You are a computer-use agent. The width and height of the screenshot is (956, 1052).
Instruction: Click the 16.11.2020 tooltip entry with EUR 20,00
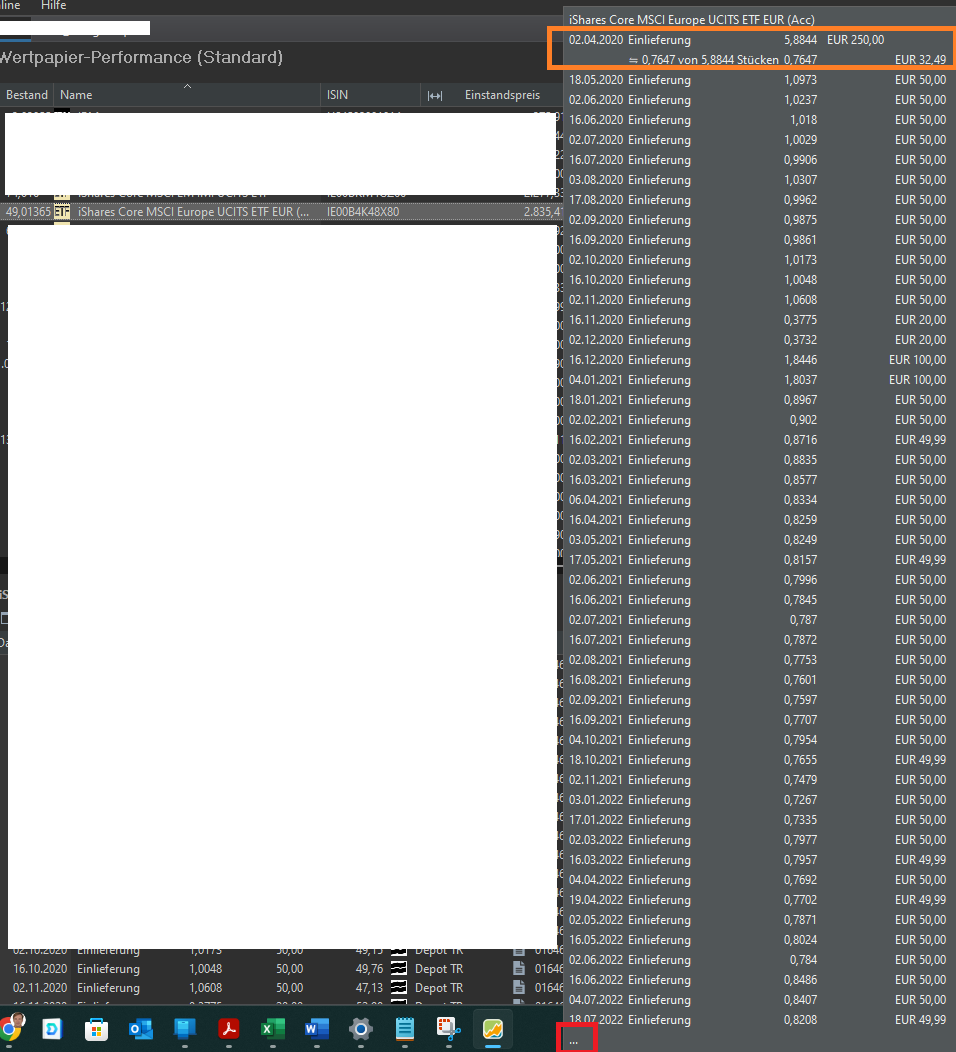click(757, 320)
